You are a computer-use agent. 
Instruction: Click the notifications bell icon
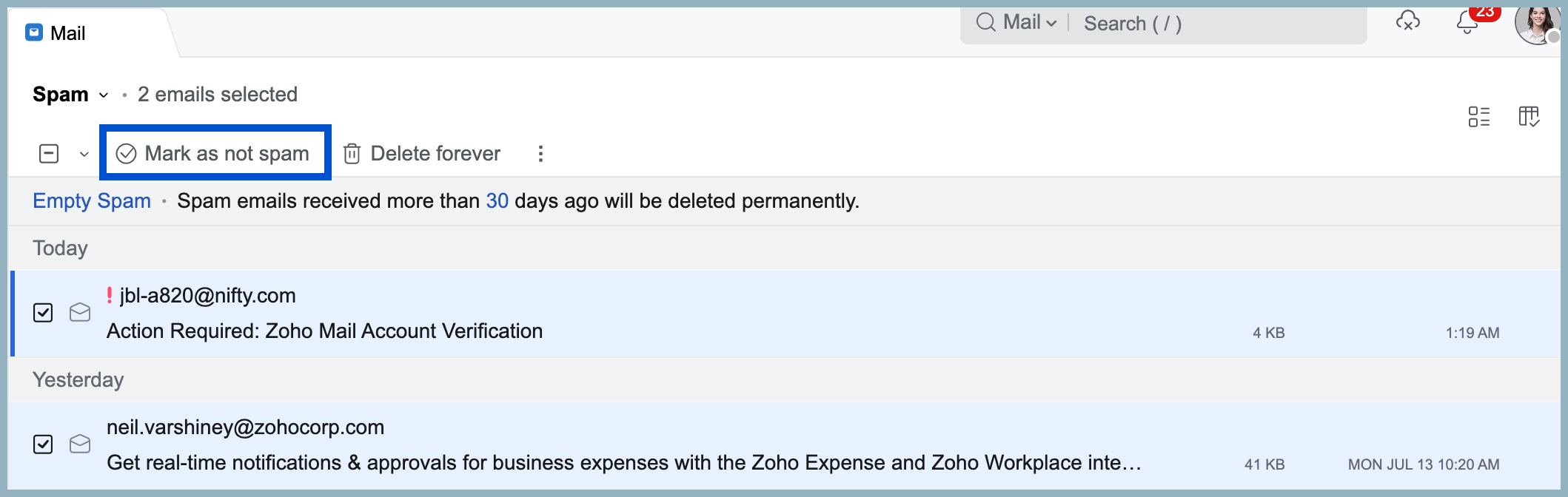point(1467,22)
